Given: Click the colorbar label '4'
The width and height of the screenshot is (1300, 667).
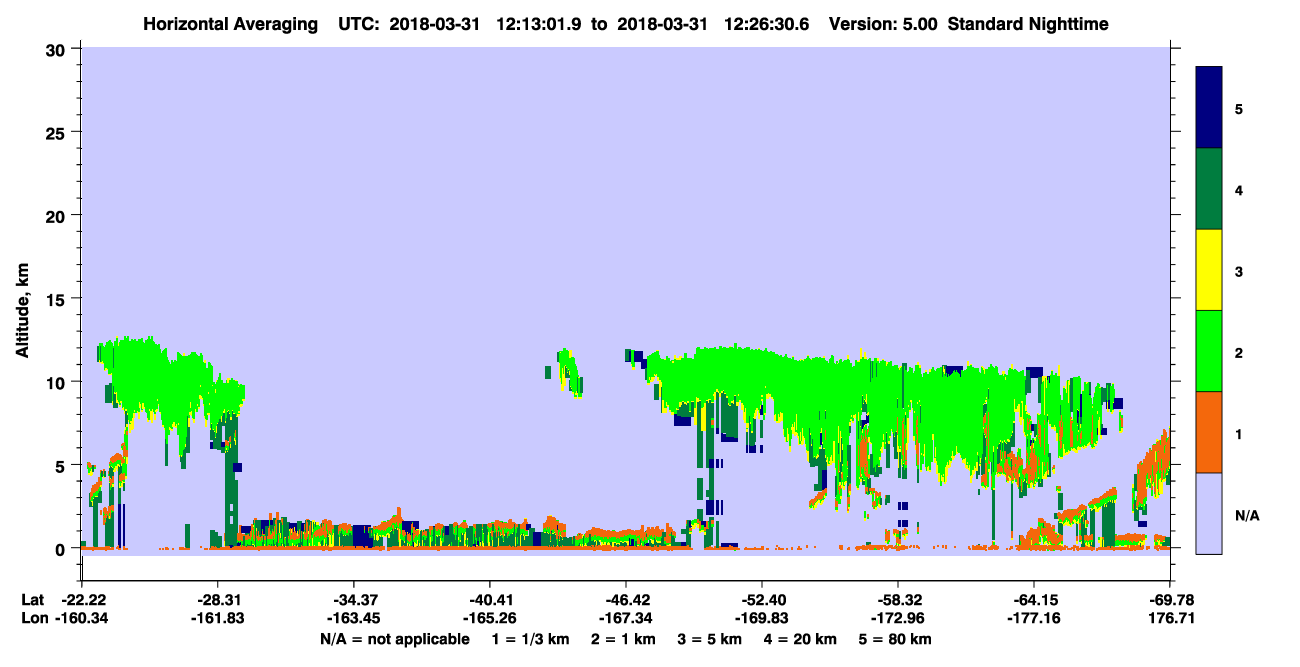Looking at the screenshot, I should (1239, 189).
